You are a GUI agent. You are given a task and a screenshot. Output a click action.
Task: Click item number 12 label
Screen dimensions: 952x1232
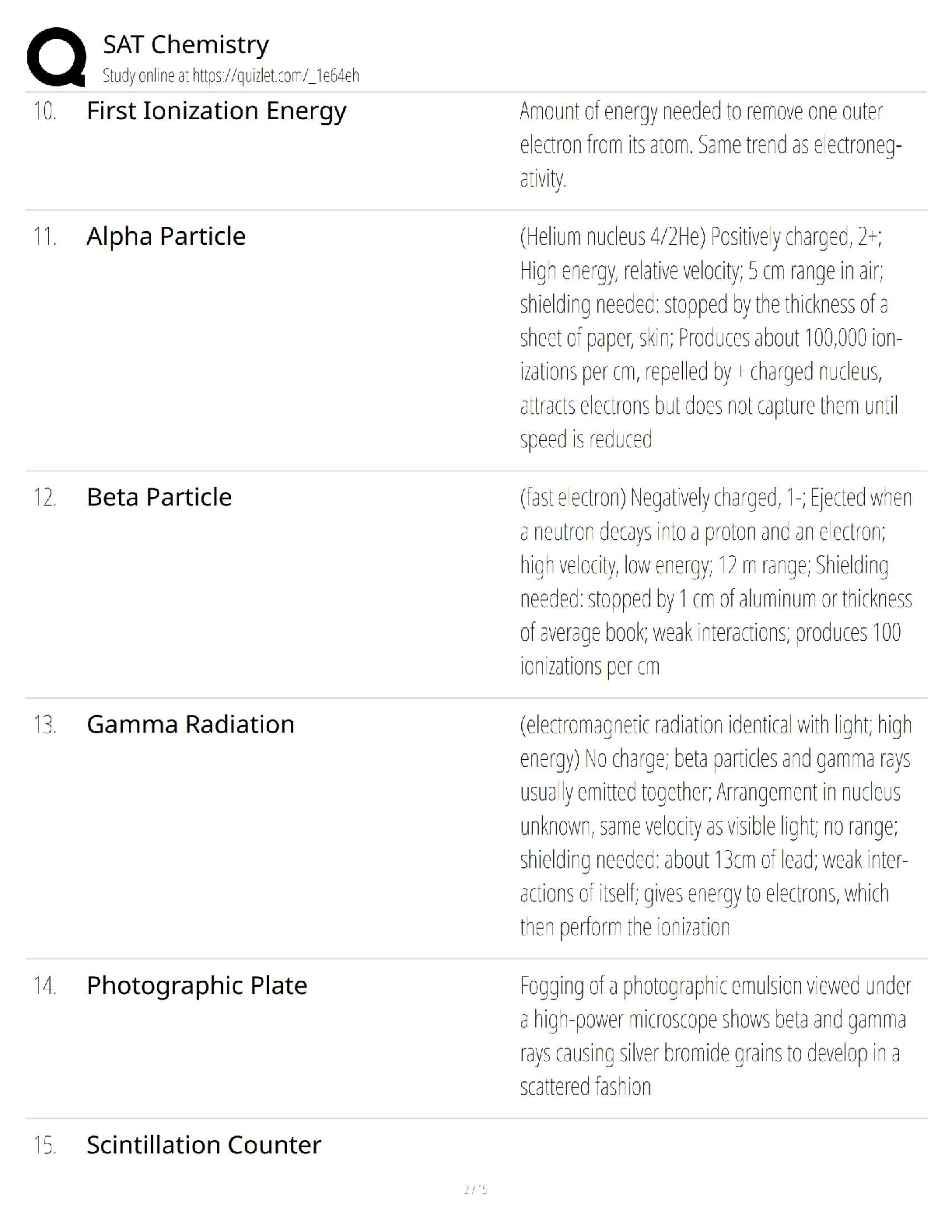click(45, 497)
